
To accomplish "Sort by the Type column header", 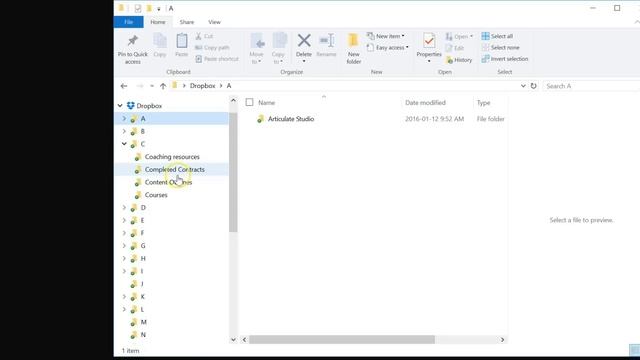I will (483, 103).
